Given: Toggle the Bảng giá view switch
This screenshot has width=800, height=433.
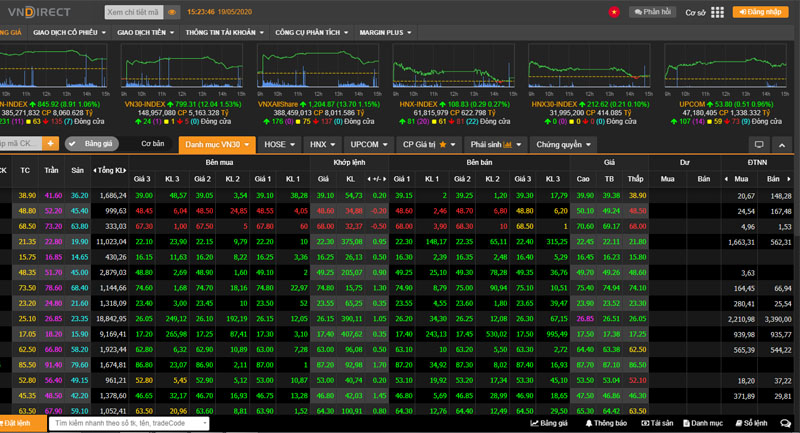Looking at the screenshot, I should pos(92,144).
